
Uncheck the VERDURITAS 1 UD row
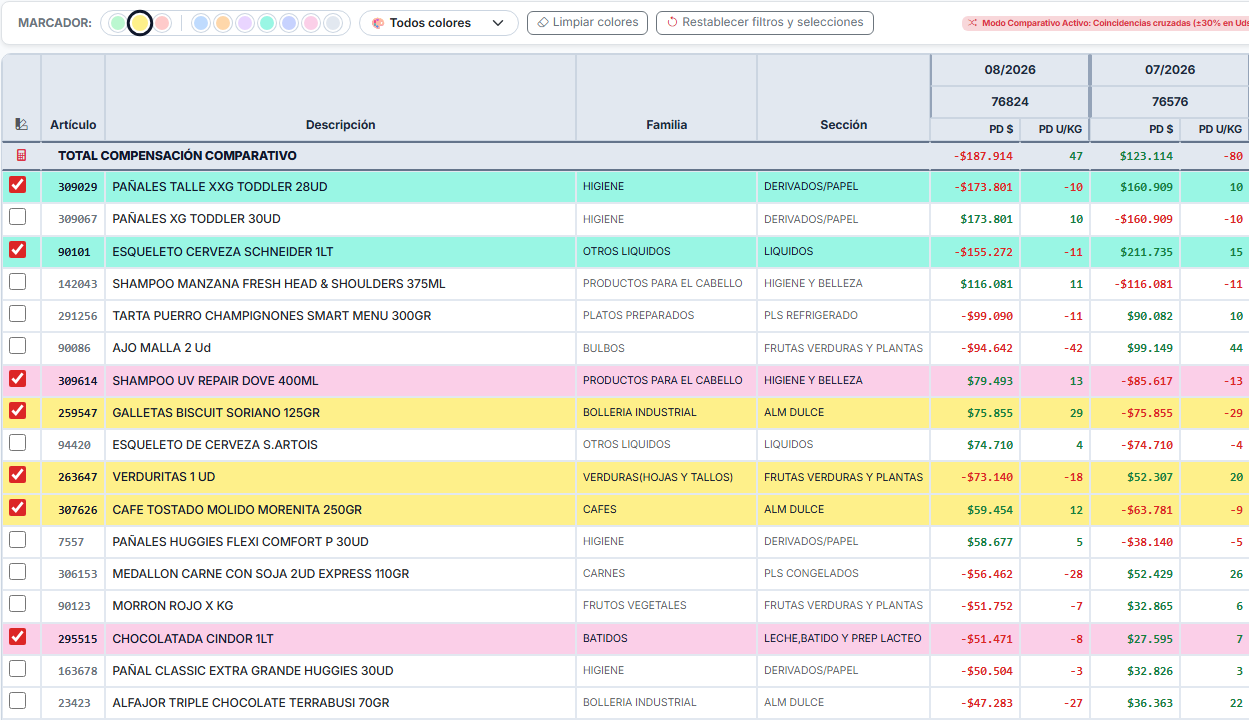click(18, 475)
